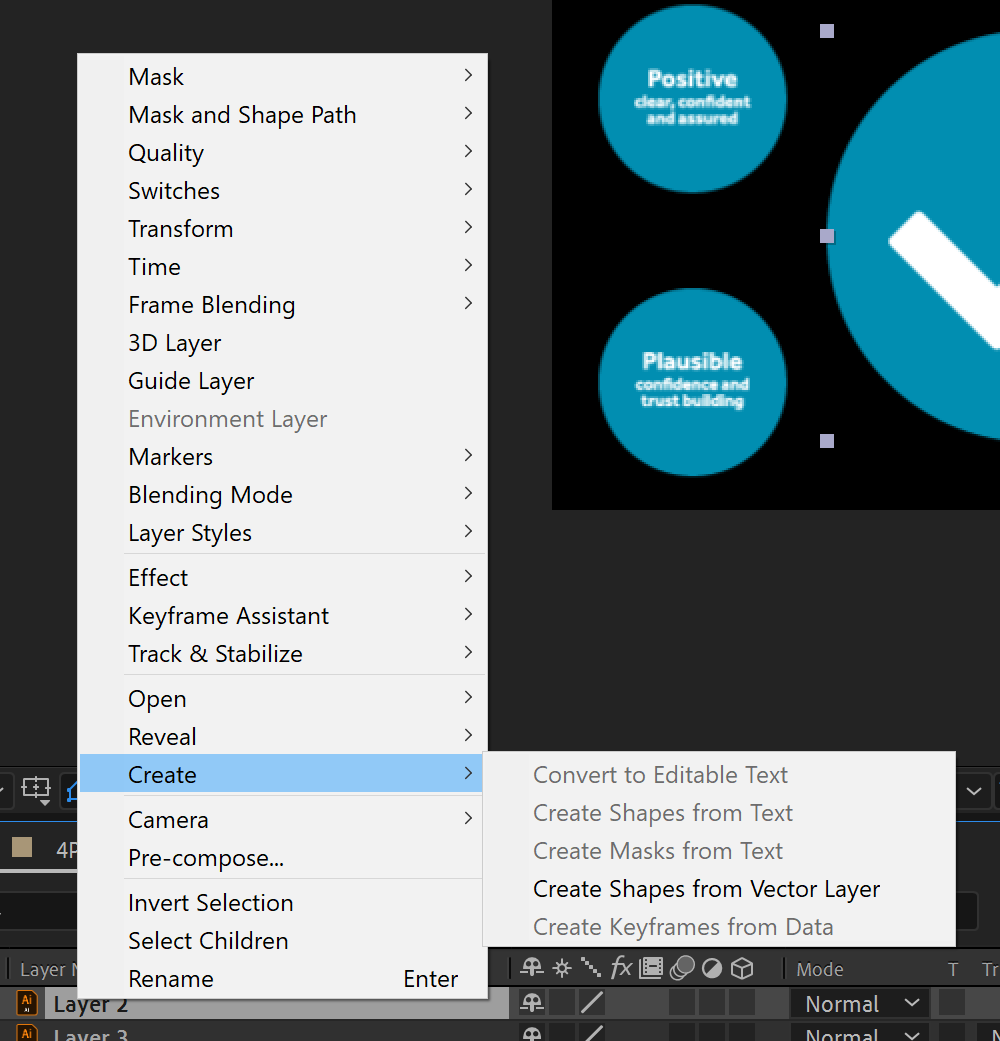Toggle the Quality switch for Layer 2
Viewport: 1000px width, 1041px height.
tap(592, 1003)
